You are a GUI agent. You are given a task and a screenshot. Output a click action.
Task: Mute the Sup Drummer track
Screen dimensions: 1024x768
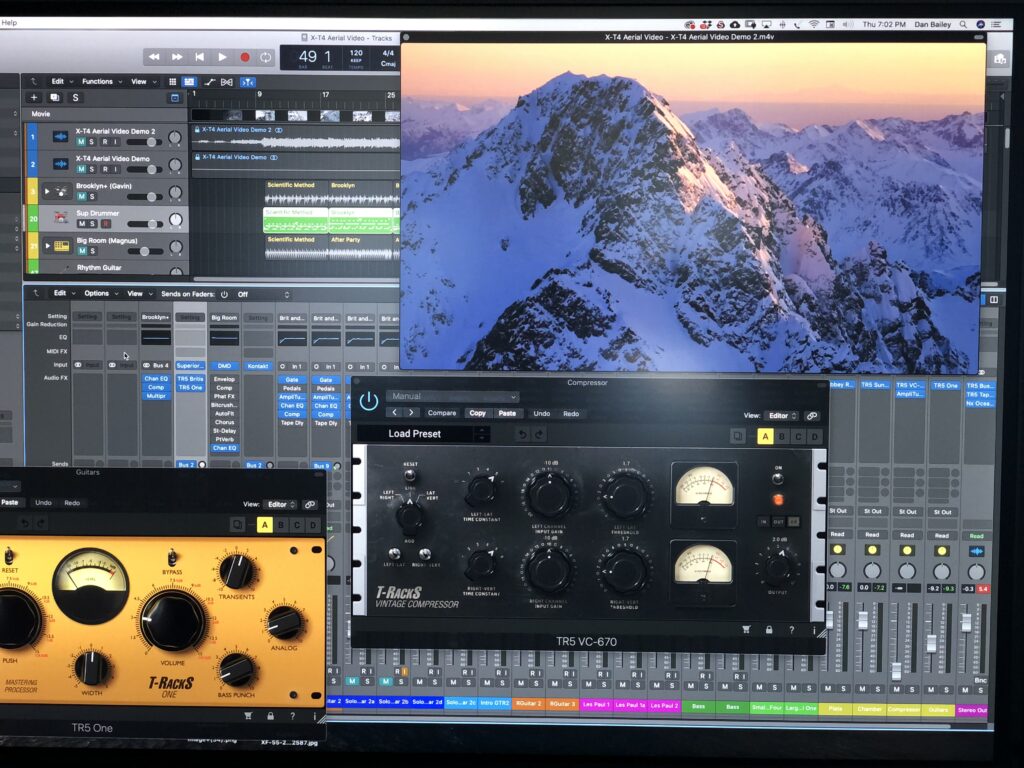(x=82, y=224)
